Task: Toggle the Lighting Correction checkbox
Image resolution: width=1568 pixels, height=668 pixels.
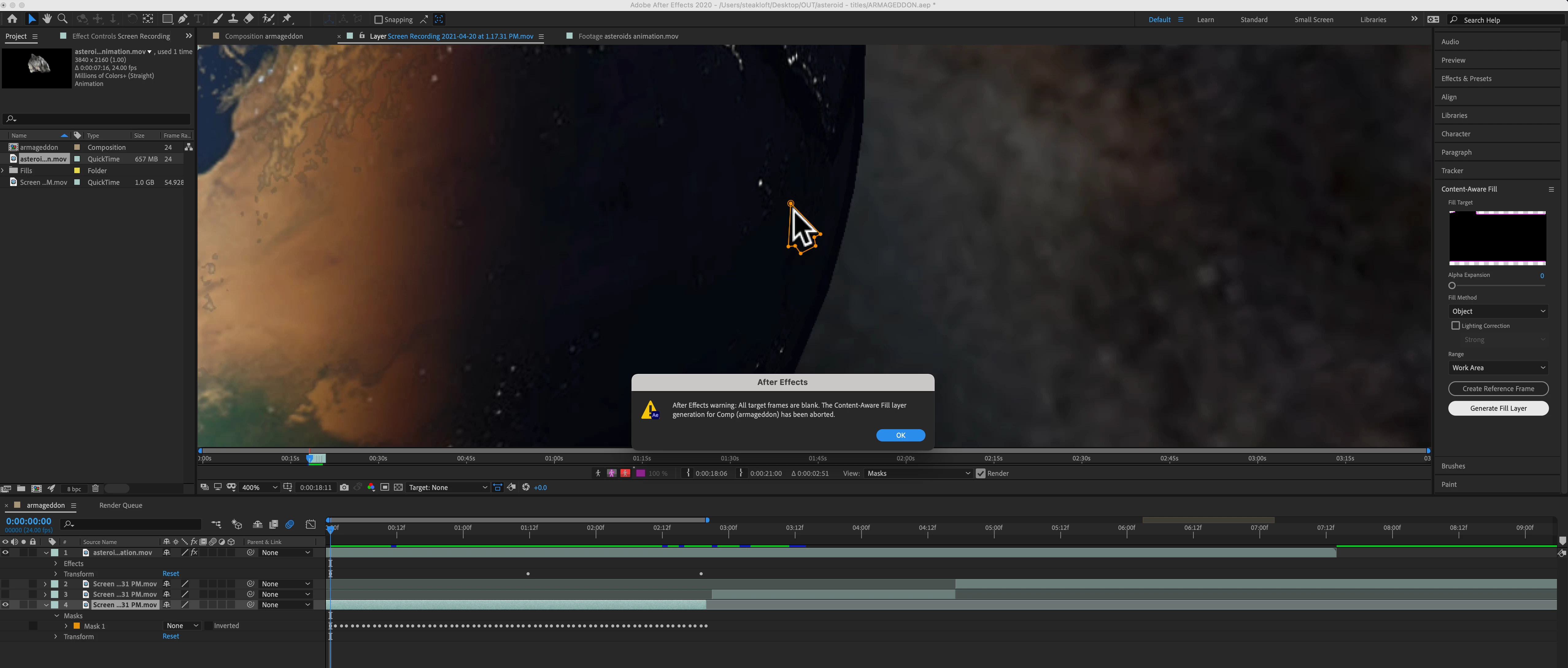Action: (1455, 326)
